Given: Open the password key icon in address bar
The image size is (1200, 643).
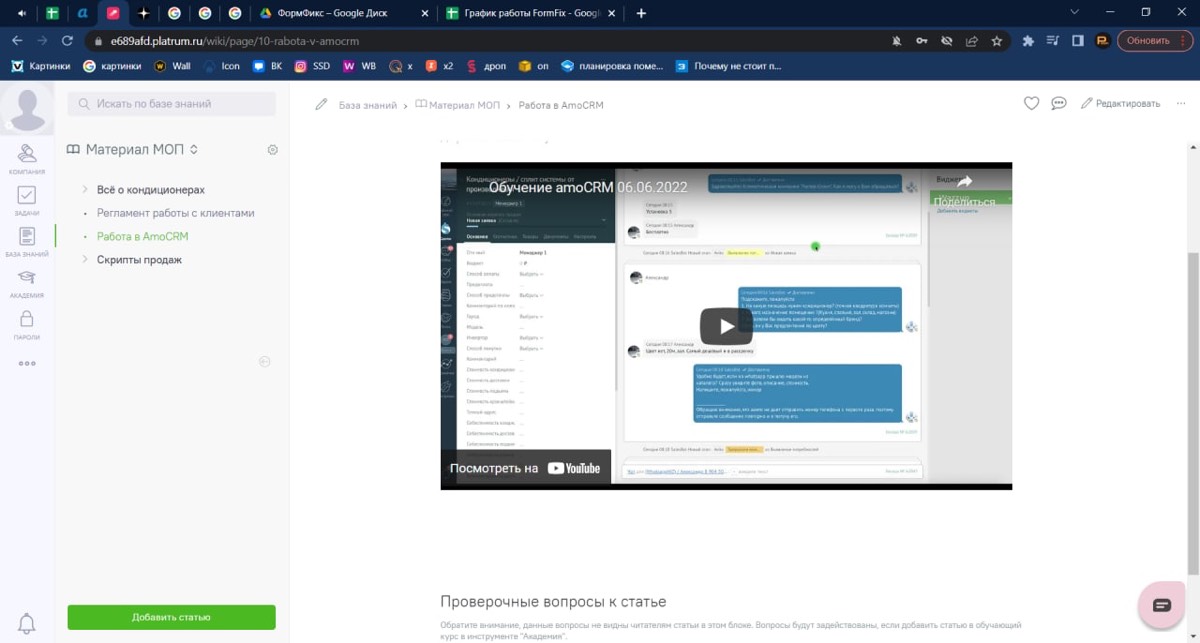Looking at the screenshot, I should [921, 41].
